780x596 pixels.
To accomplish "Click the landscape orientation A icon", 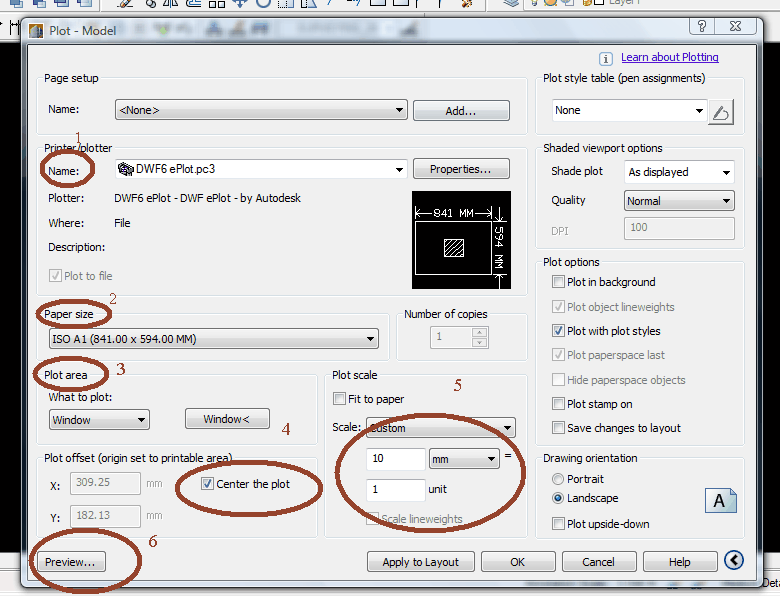I will click(x=720, y=501).
